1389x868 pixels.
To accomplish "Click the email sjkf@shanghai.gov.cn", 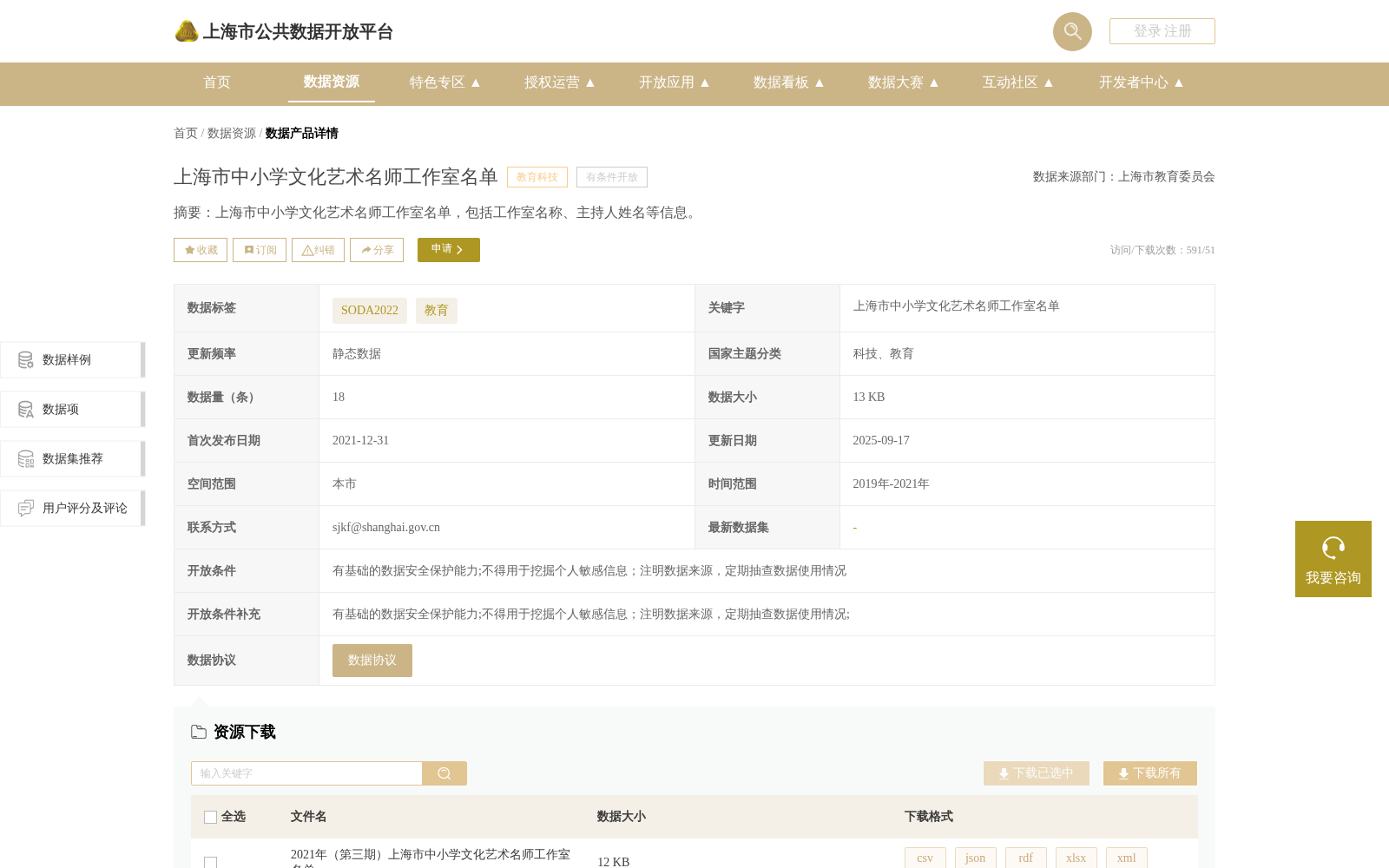I will (x=386, y=527).
